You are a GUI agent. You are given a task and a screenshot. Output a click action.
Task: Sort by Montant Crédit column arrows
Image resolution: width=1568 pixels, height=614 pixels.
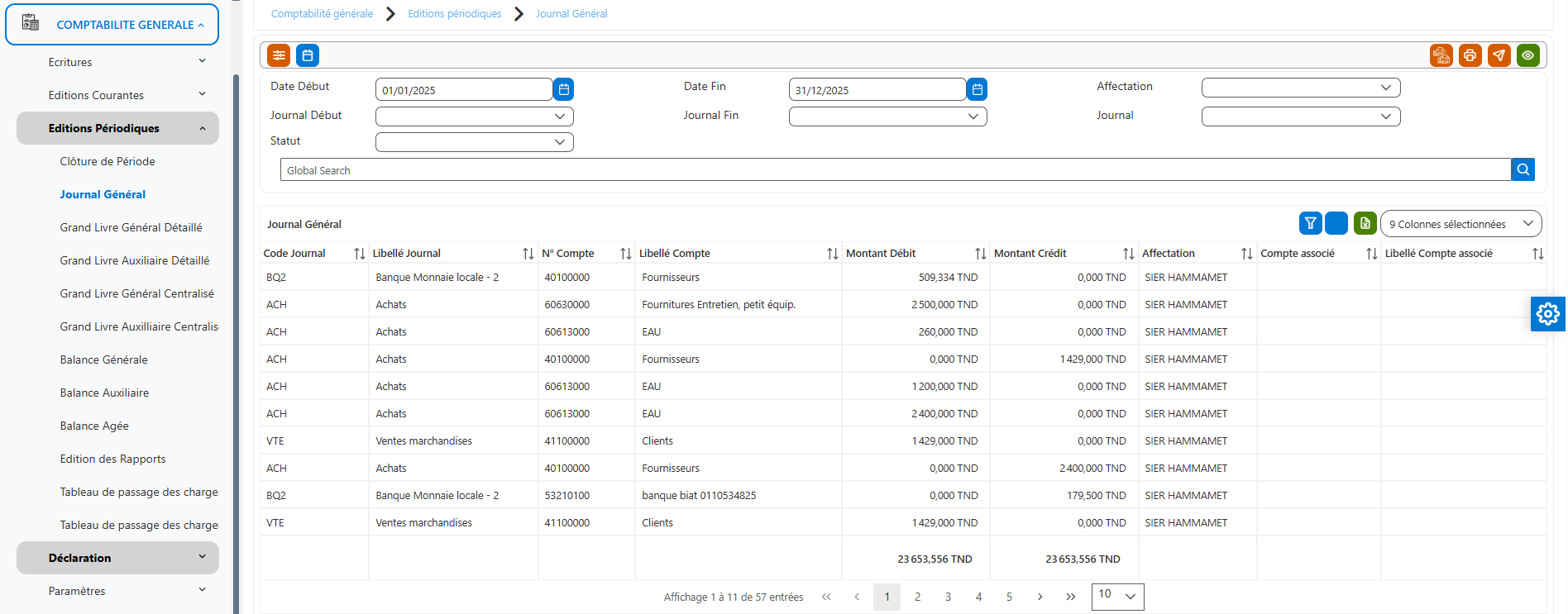[x=1129, y=254]
